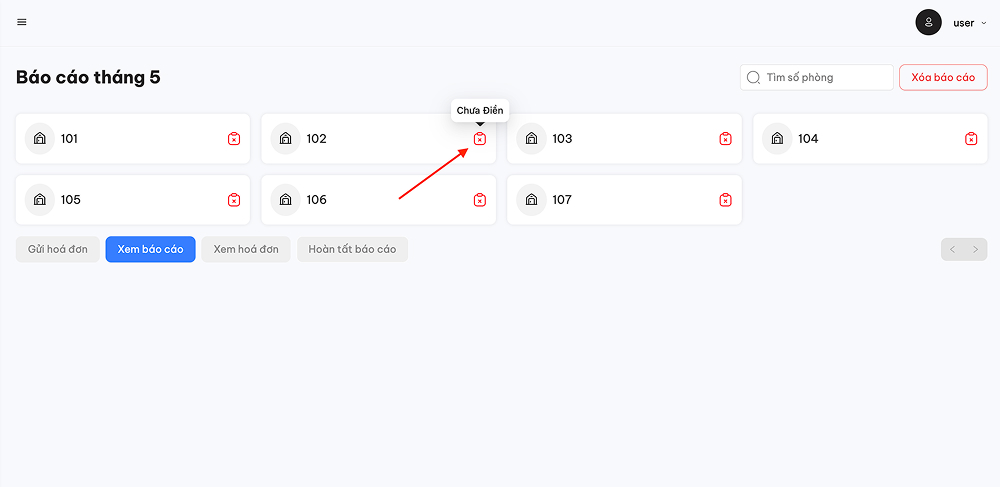Screen dimensions: 1000x487
Task: Go to the next page arrow
Action: [x=976, y=249]
